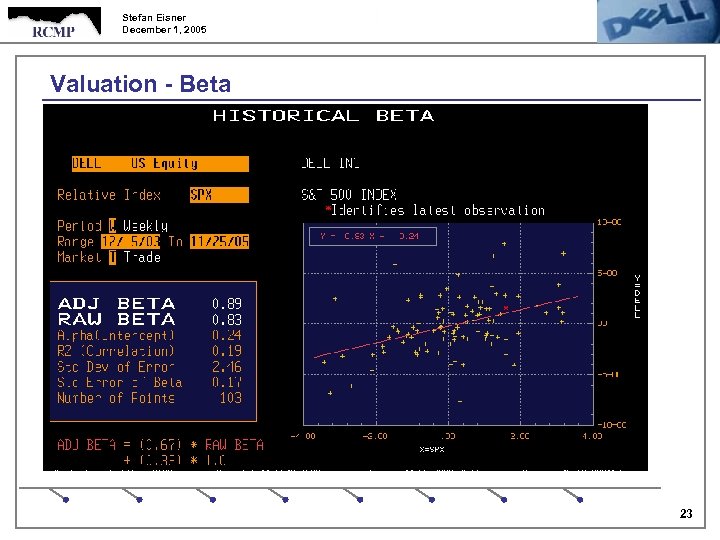The width and height of the screenshot is (720, 540).
Task: Click the Weekly period text
Action: [146, 226]
